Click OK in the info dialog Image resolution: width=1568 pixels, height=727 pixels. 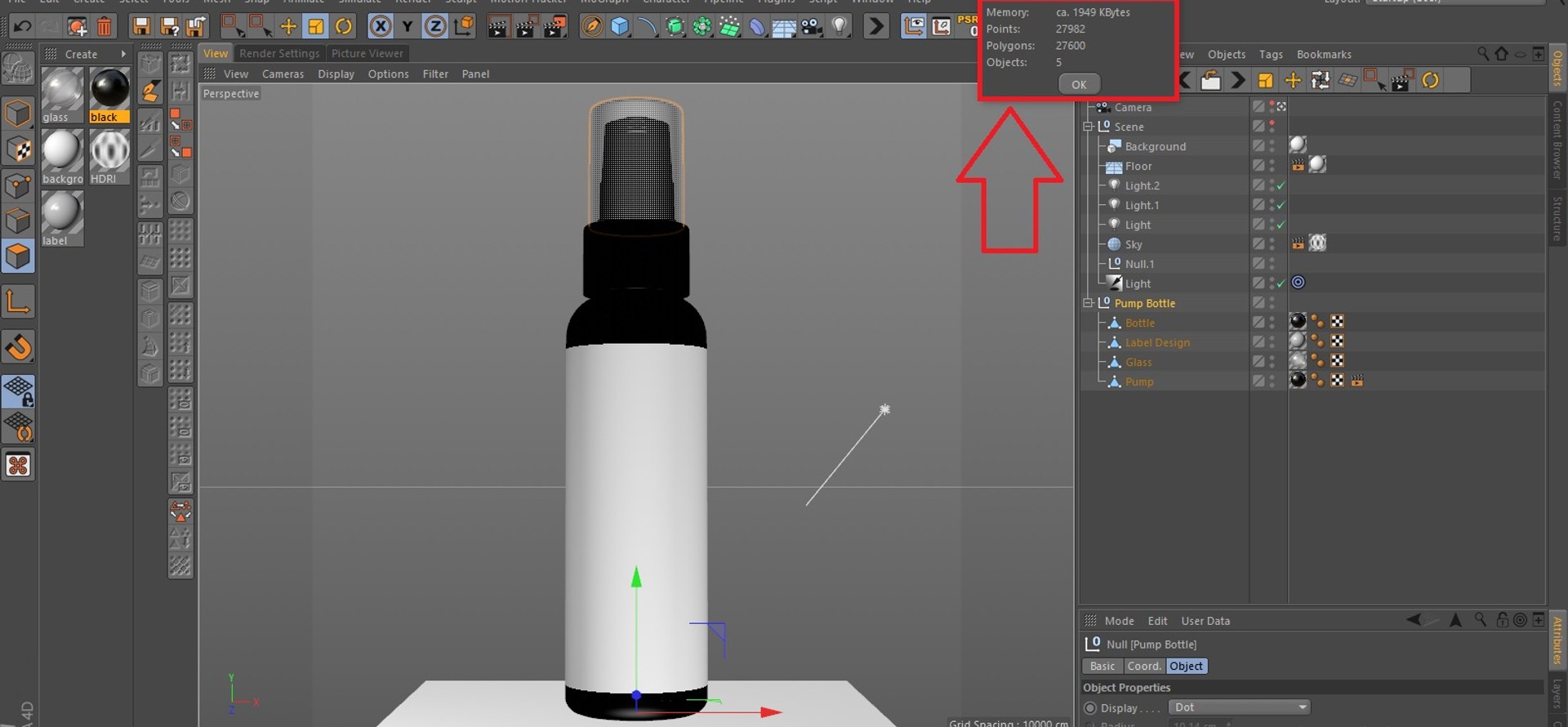(1079, 84)
